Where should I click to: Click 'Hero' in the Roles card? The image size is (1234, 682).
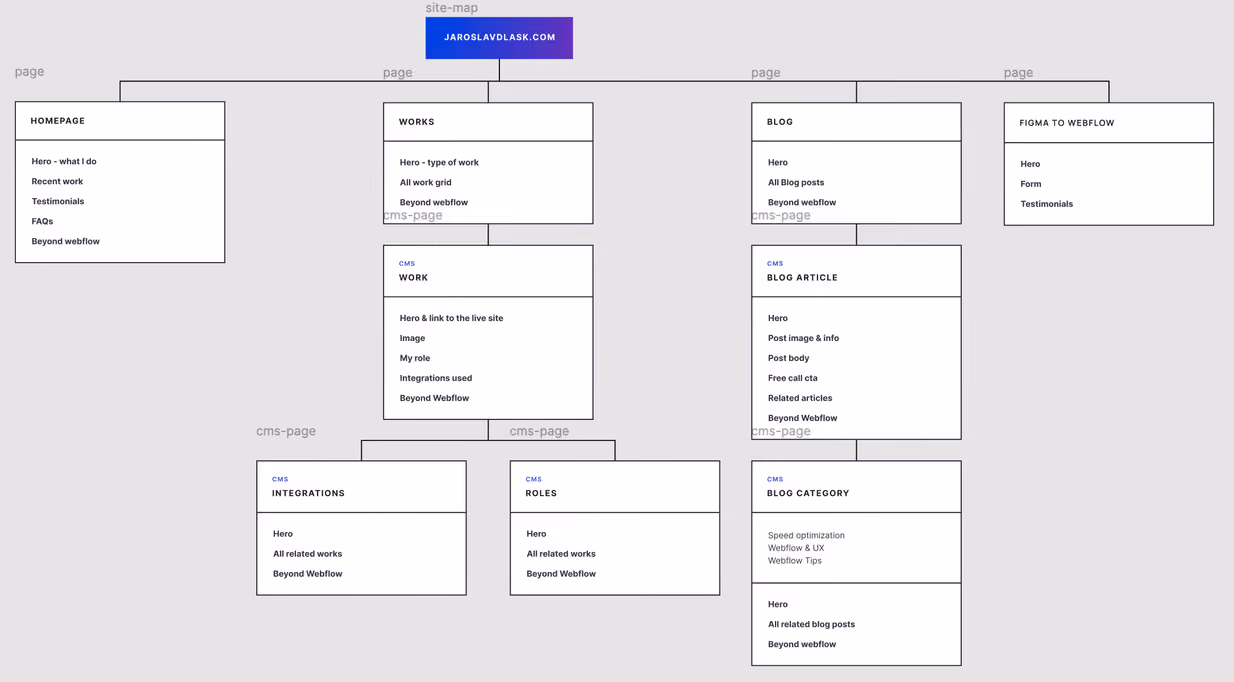pos(537,534)
